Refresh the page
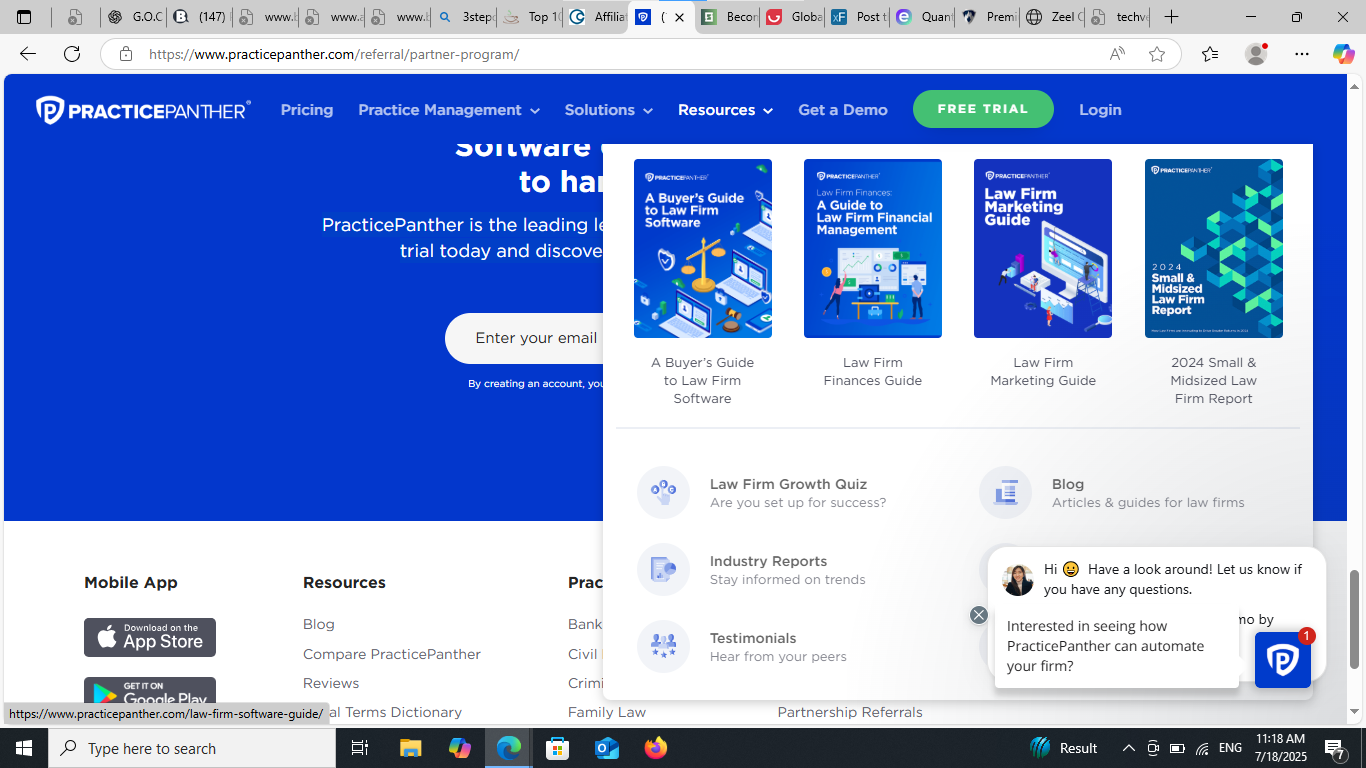This screenshot has height=768, width=1366. [72, 54]
